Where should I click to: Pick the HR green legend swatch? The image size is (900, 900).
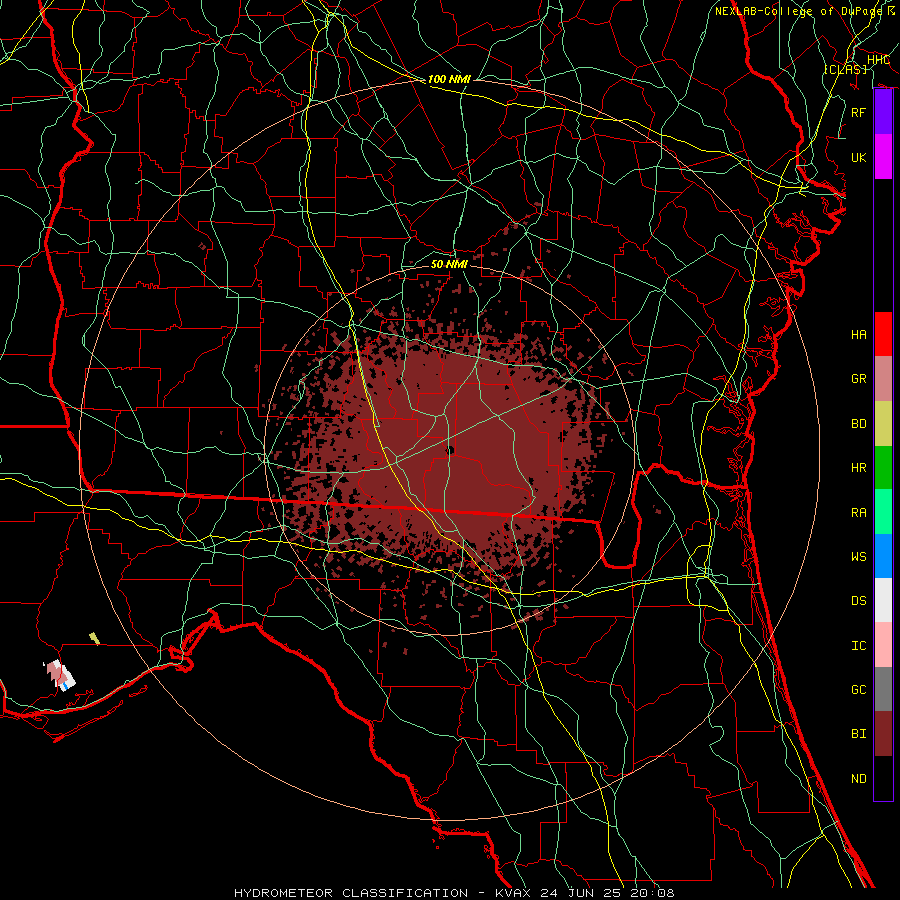[x=883, y=467]
